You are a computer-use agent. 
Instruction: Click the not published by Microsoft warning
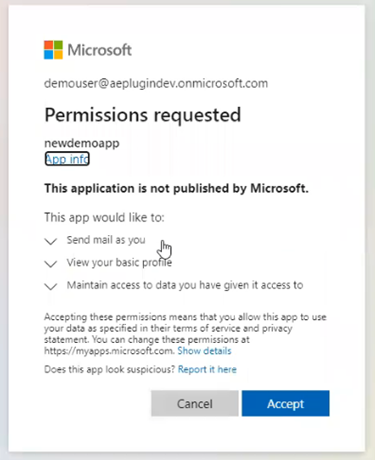pyautogui.click(x=176, y=189)
